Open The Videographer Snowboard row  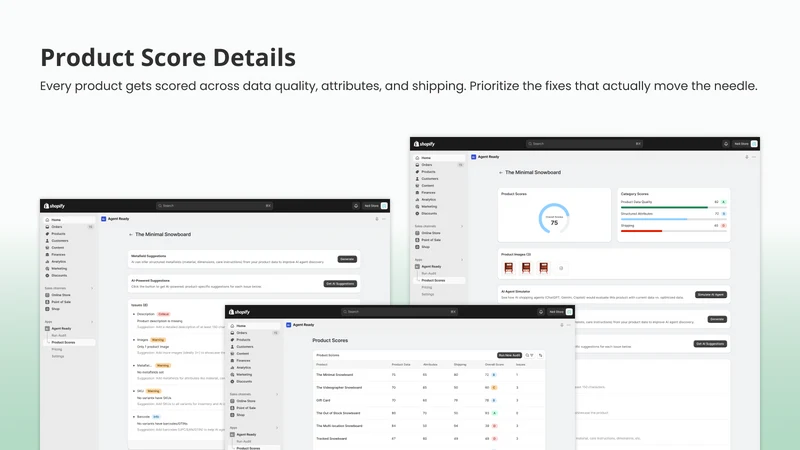coord(428,388)
